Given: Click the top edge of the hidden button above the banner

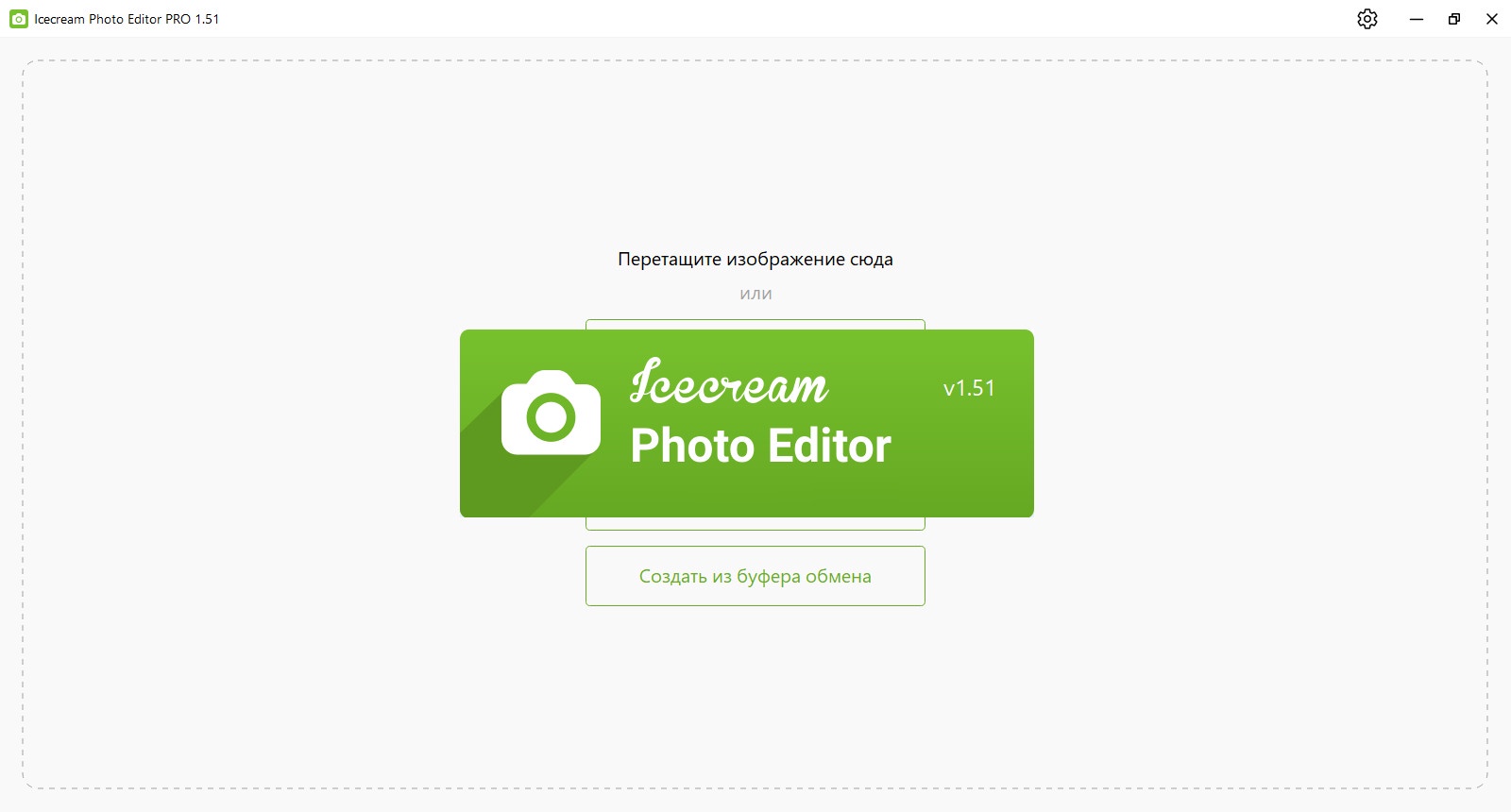Looking at the screenshot, I should pyautogui.click(x=755, y=324).
